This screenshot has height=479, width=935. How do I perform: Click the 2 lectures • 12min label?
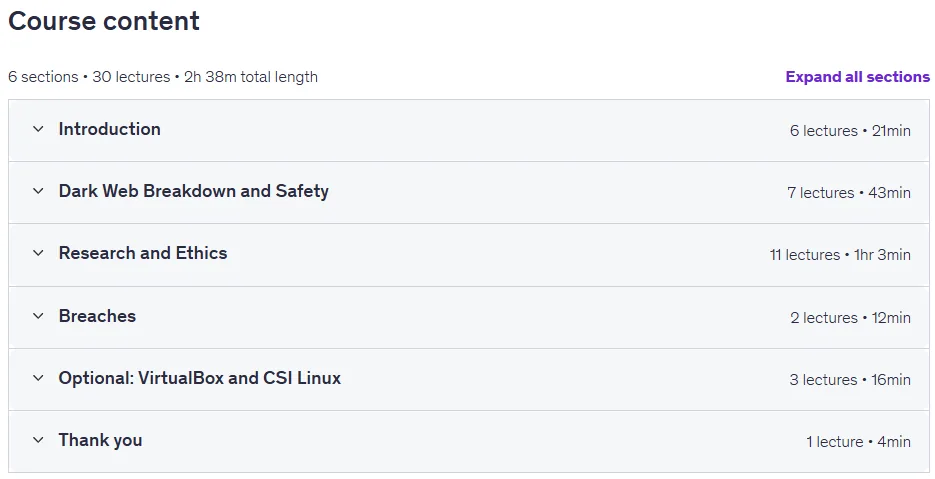point(851,317)
